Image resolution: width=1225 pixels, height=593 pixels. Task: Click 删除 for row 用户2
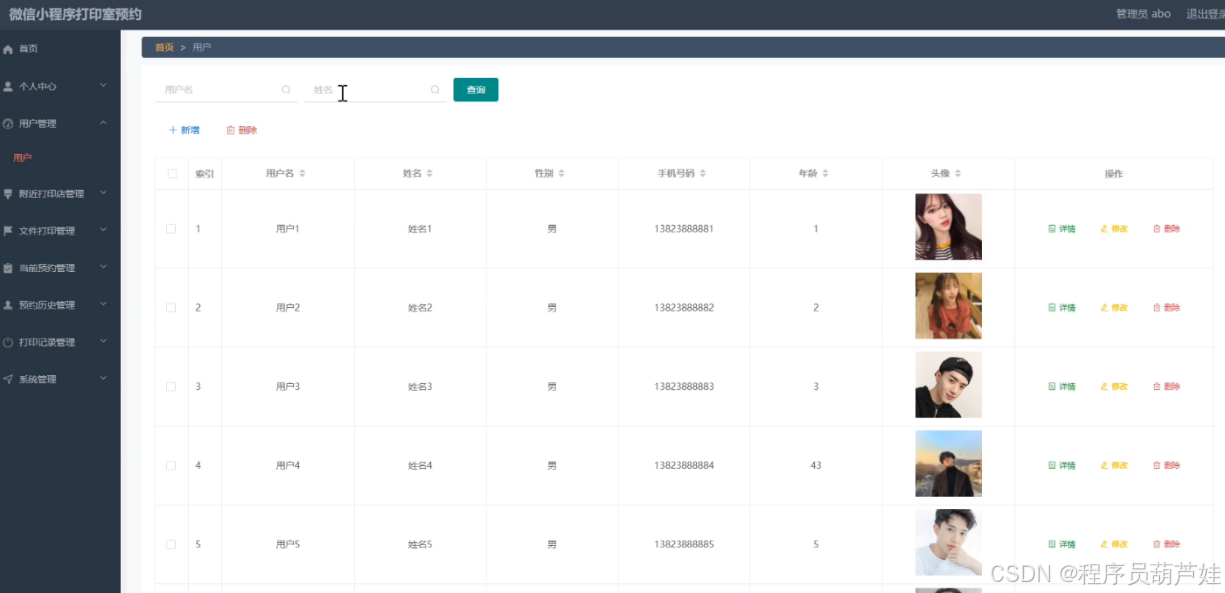tap(1167, 308)
